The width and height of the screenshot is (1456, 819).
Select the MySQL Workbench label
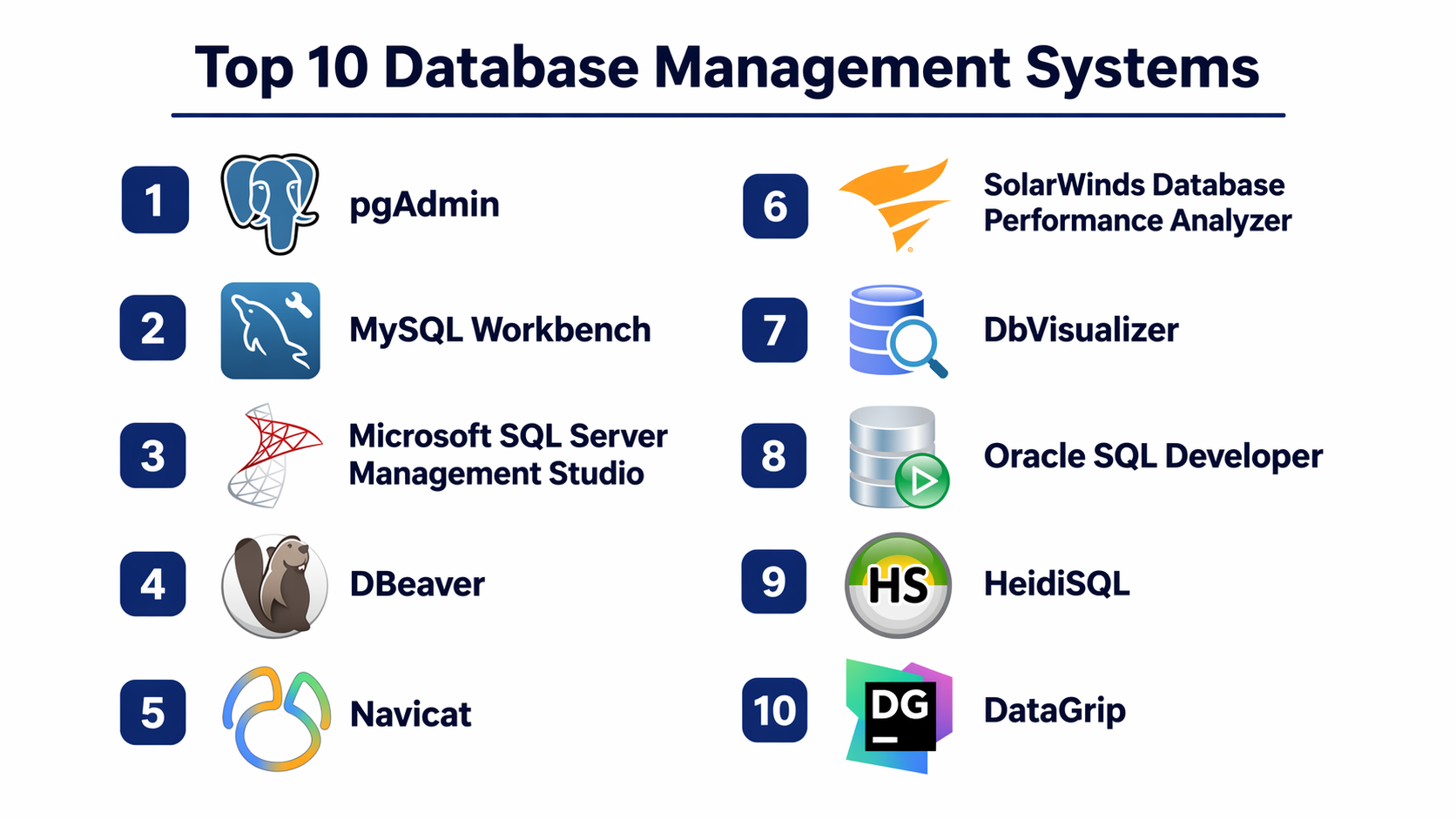499,331
